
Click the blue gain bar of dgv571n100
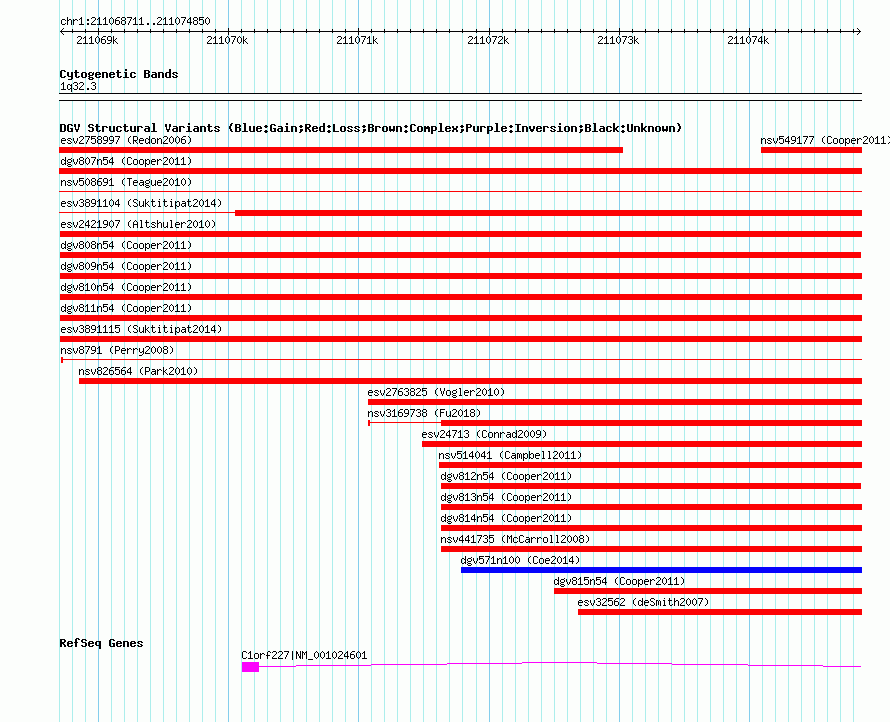(x=661, y=570)
